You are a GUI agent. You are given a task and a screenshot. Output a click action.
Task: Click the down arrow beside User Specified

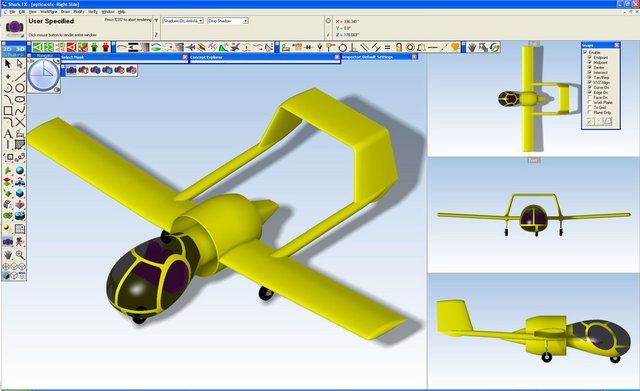pyautogui.click(x=156, y=20)
